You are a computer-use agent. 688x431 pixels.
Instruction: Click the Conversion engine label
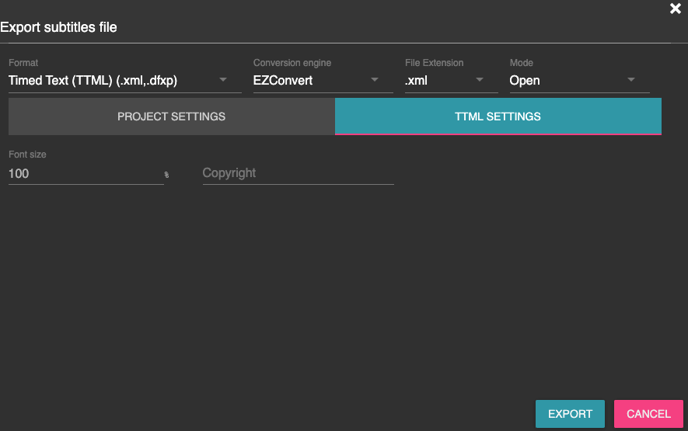(x=291, y=63)
